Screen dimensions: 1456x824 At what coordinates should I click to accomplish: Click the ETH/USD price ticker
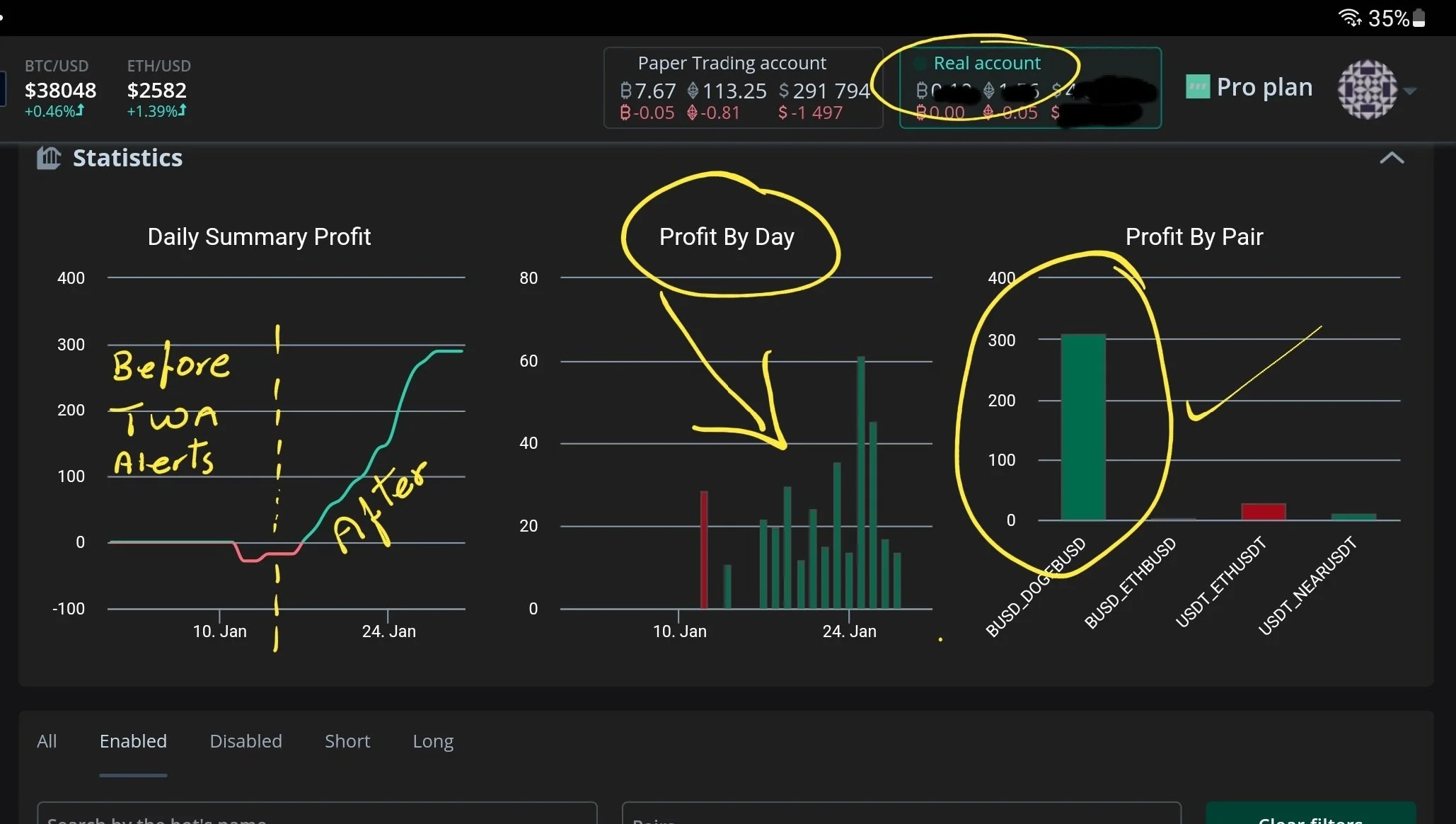(x=158, y=89)
